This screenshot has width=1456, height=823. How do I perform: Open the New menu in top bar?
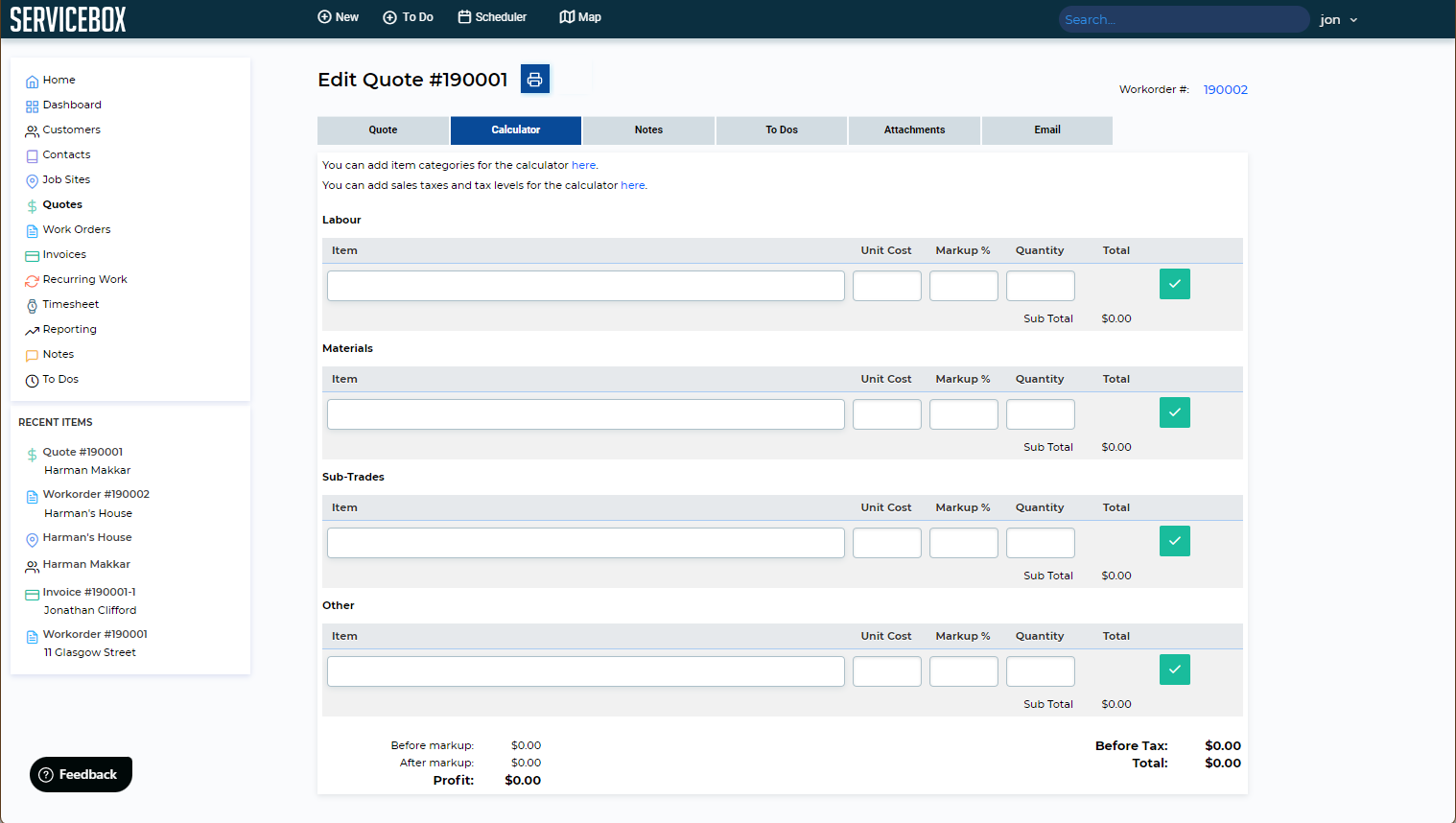point(338,17)
